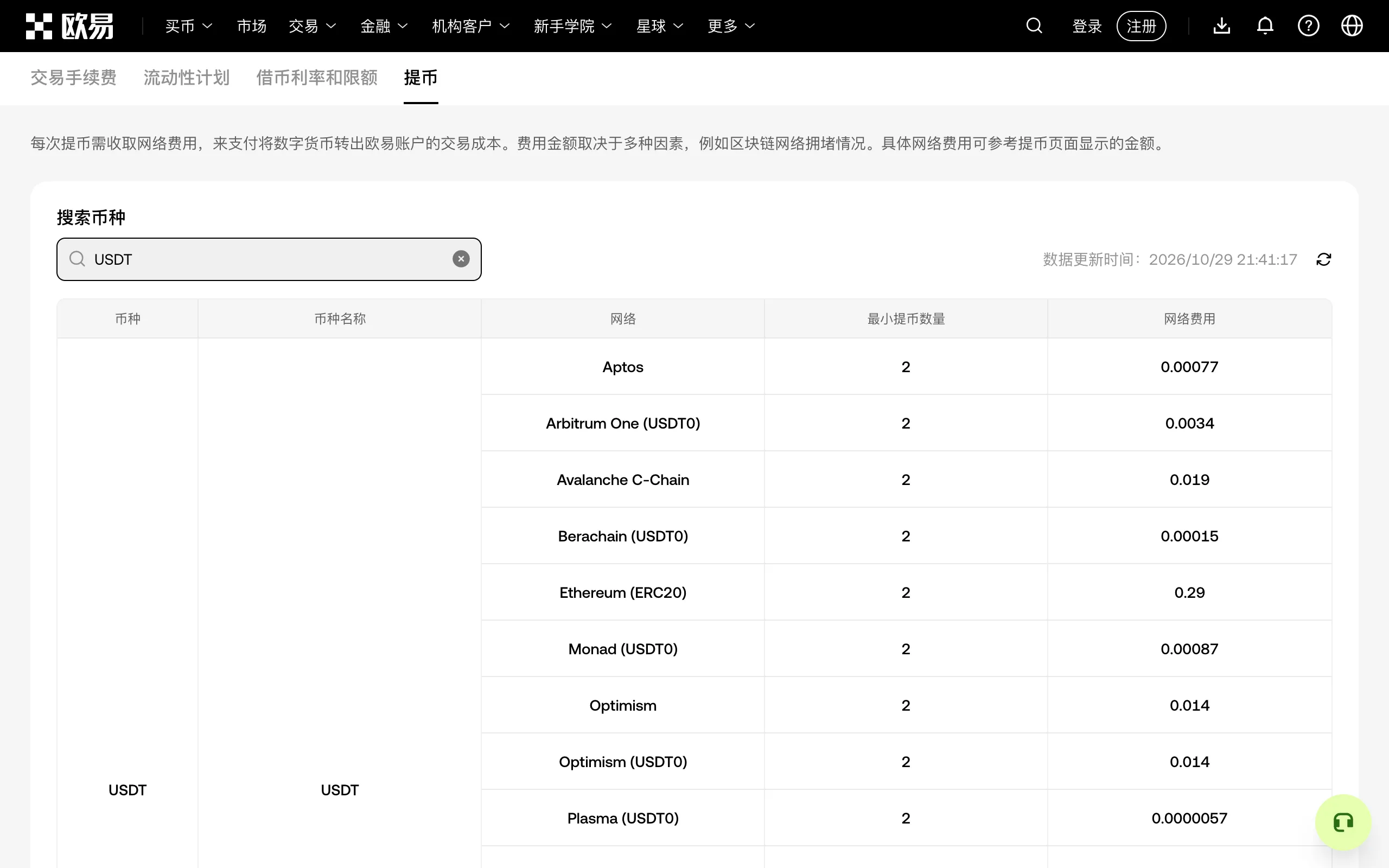Select Ethereum (ERC20) network cell
The height and width of the screenshot is (868, 1389).
click(x=623, y=592)
